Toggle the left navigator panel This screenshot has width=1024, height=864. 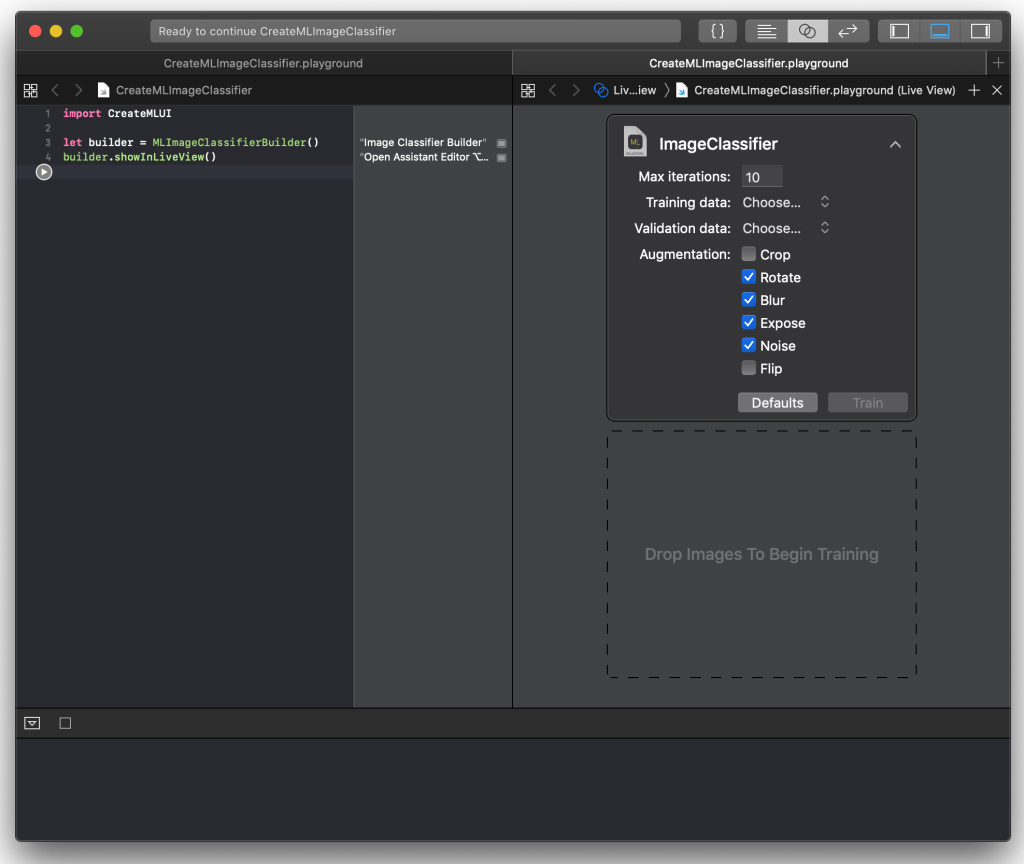pos(899,31)
